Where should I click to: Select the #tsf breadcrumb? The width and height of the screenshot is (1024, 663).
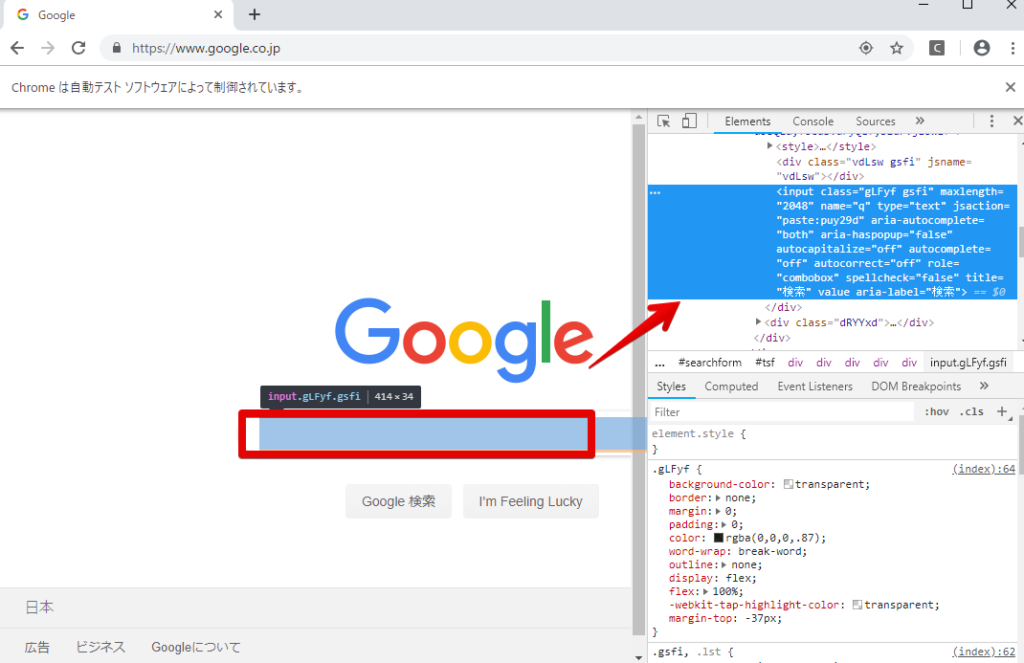[x=765, y=363]
